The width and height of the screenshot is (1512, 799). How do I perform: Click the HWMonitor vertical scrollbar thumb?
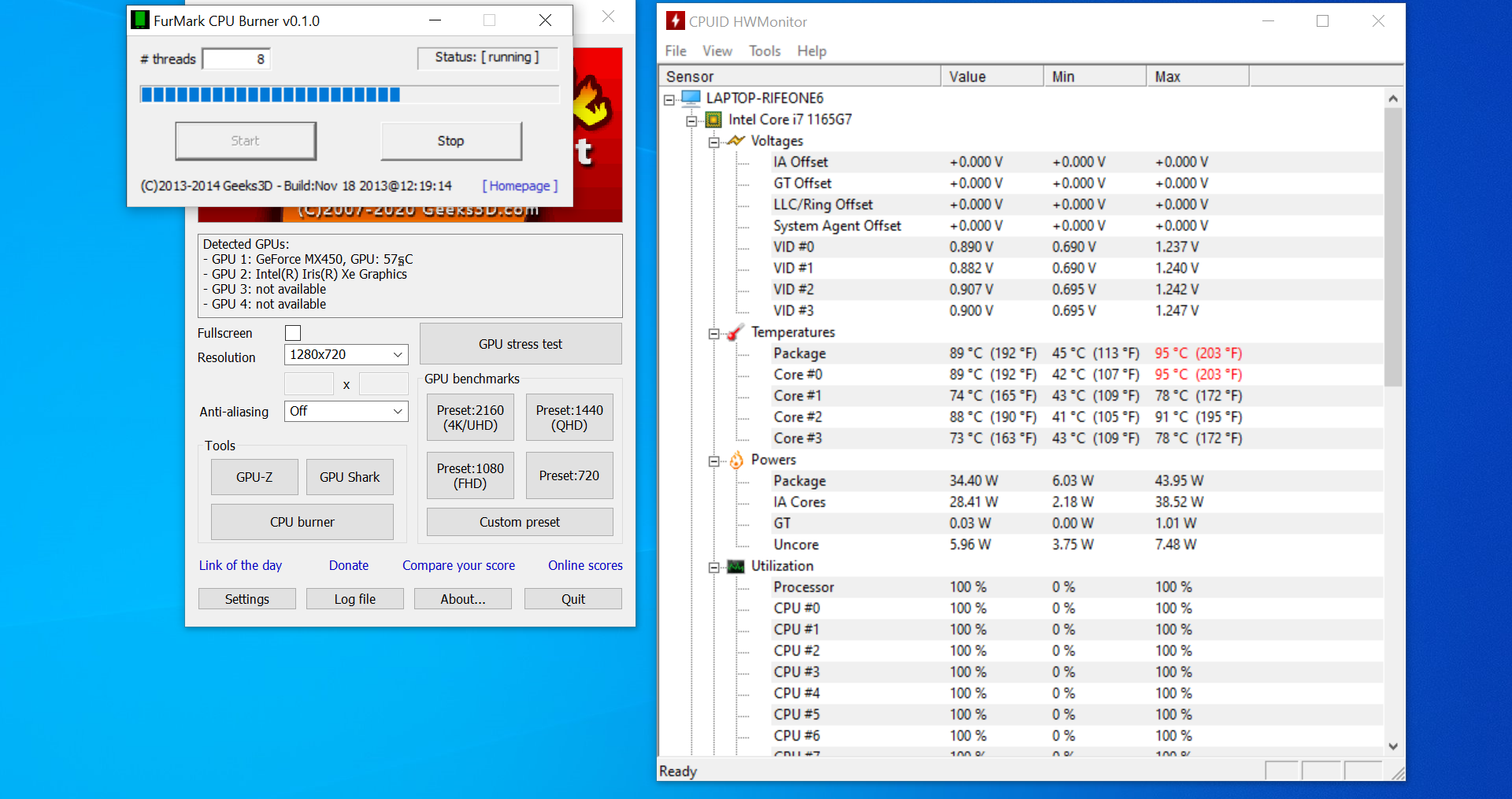coord(1393,246)
